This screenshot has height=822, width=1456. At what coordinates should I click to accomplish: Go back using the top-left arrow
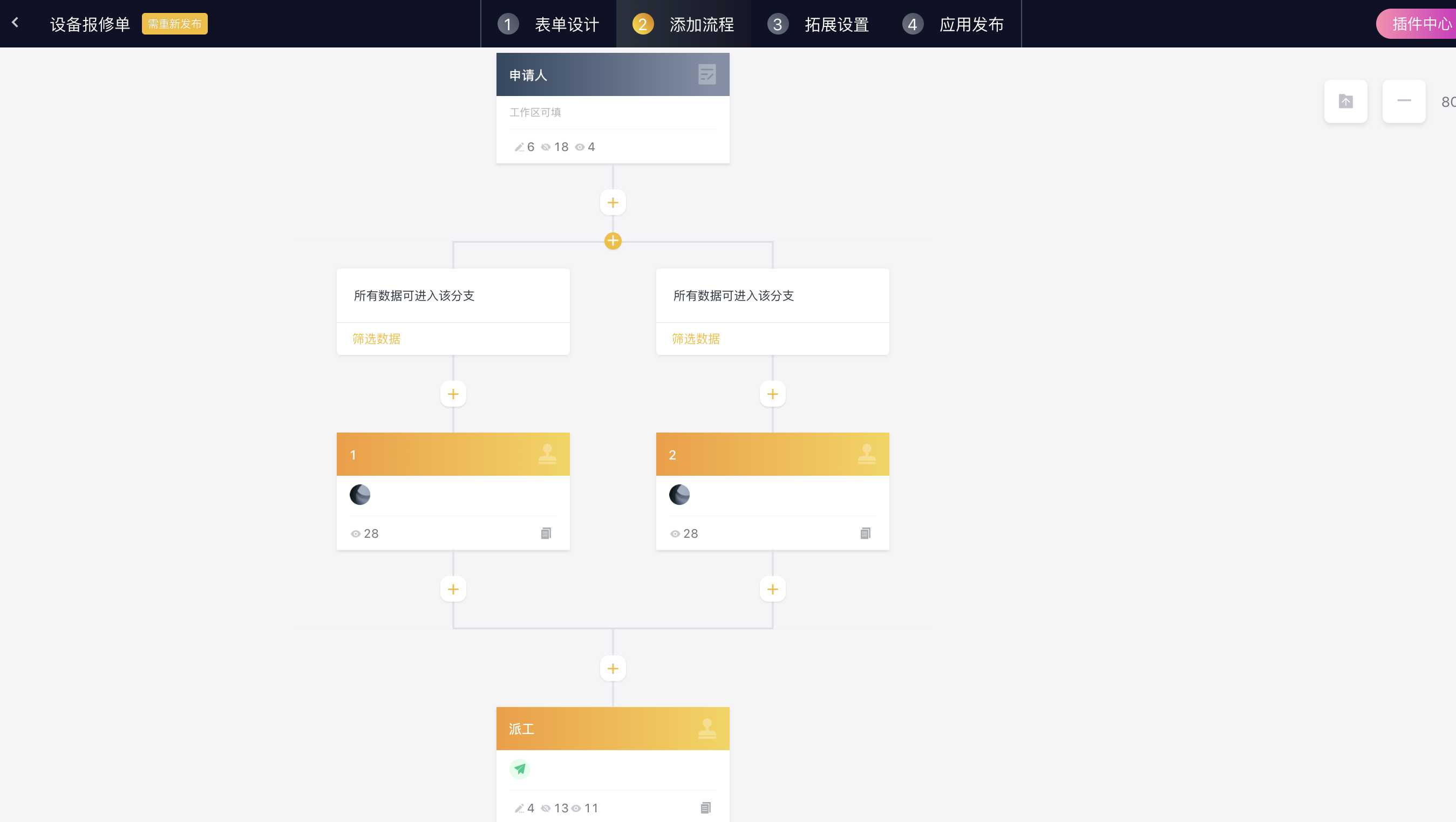[15, 23]
